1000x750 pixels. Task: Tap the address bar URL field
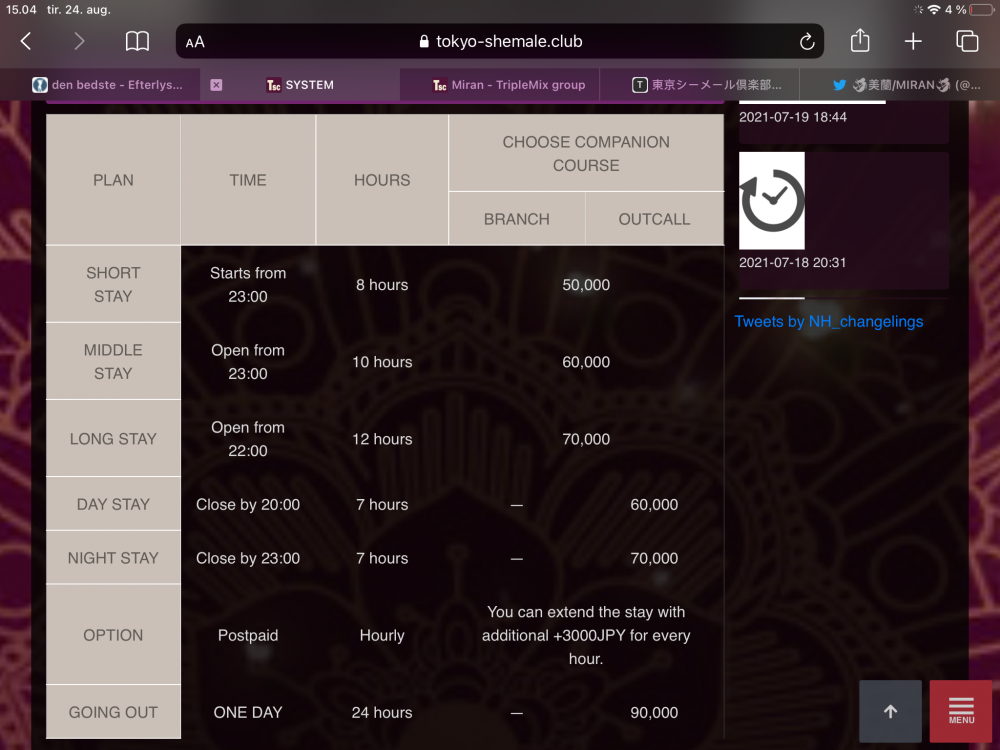(500, 42)
